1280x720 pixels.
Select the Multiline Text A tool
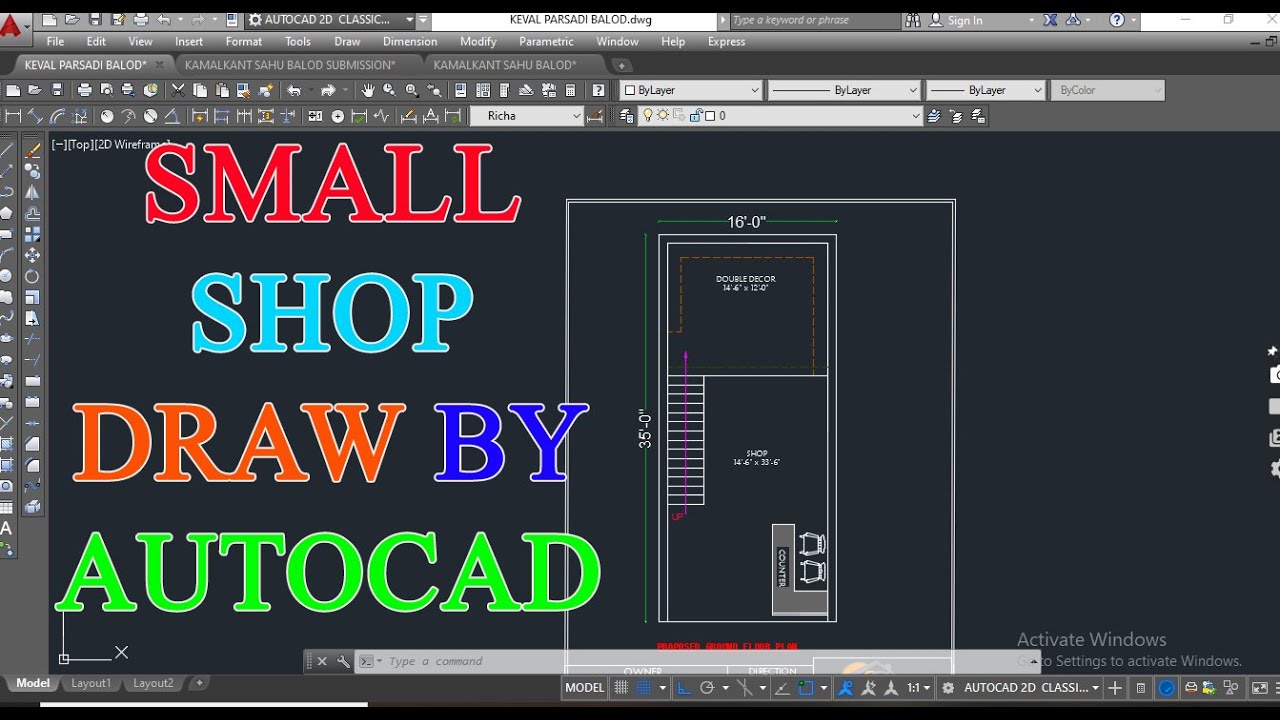7,528
